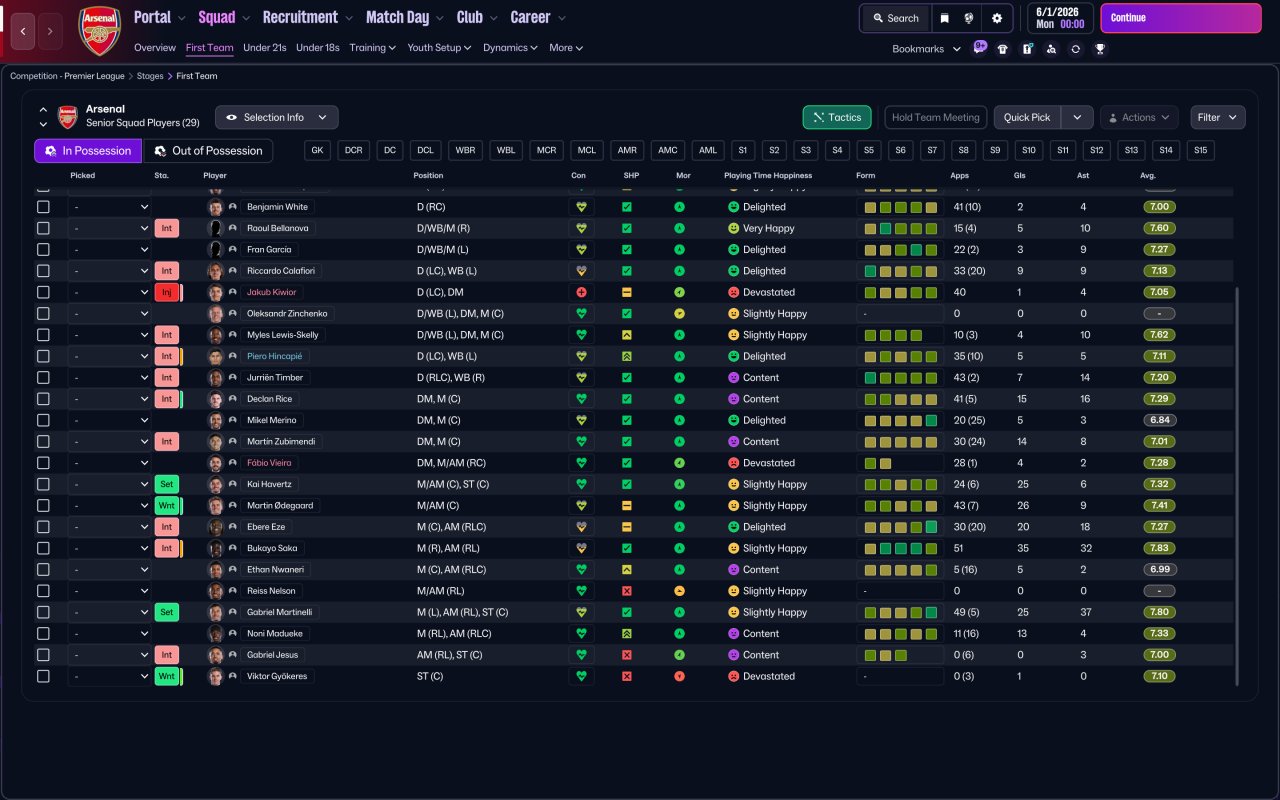Open the Dynamics submenu tab
Image resolution: width=1280 pixels, height=800 pixels.
(x=510, y=48)
